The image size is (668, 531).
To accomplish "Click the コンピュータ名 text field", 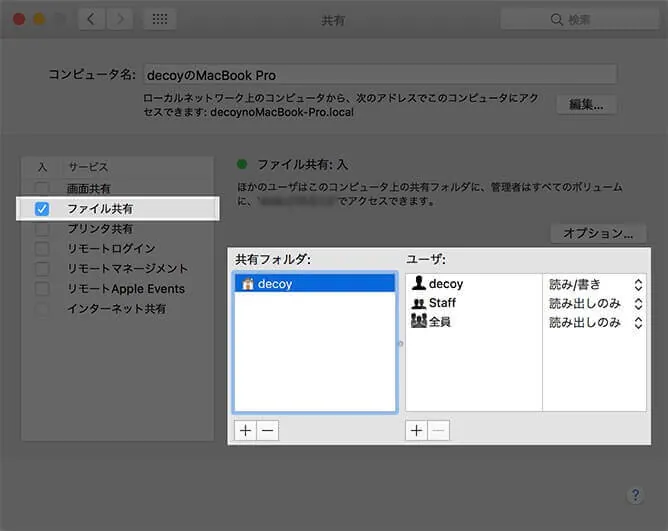I will 380,75.
